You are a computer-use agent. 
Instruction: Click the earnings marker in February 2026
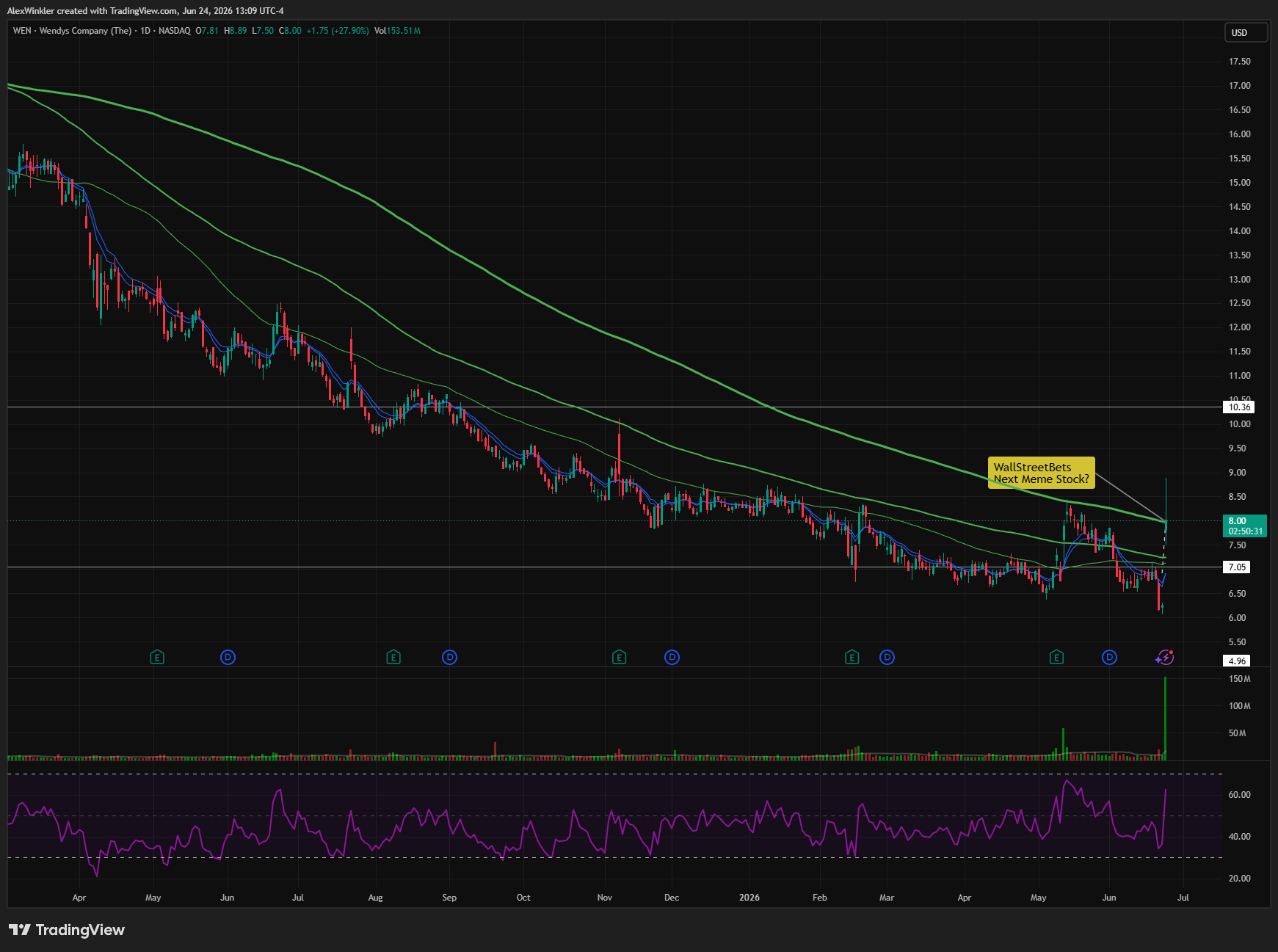click(852, 657)
